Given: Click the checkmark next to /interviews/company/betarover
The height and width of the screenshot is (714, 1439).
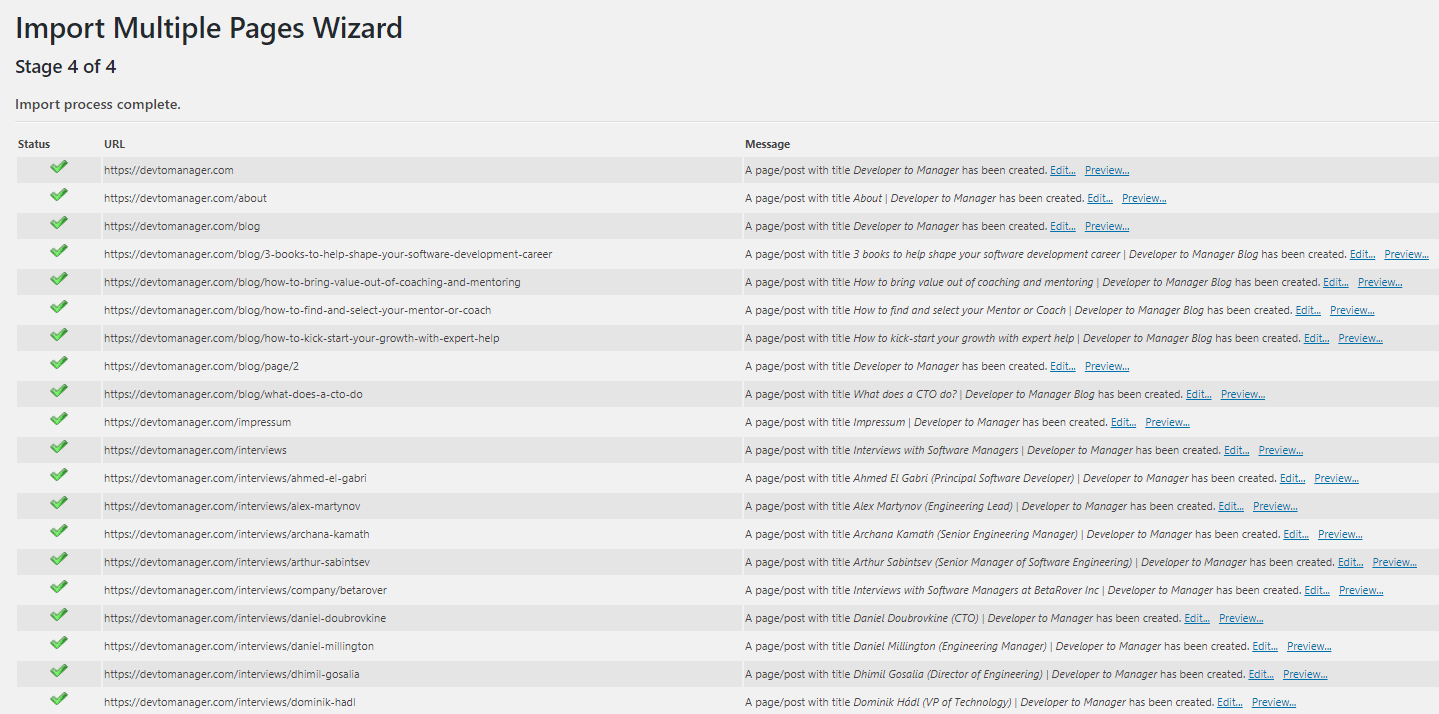Looking at the screenshot, I should coord(57,589).
